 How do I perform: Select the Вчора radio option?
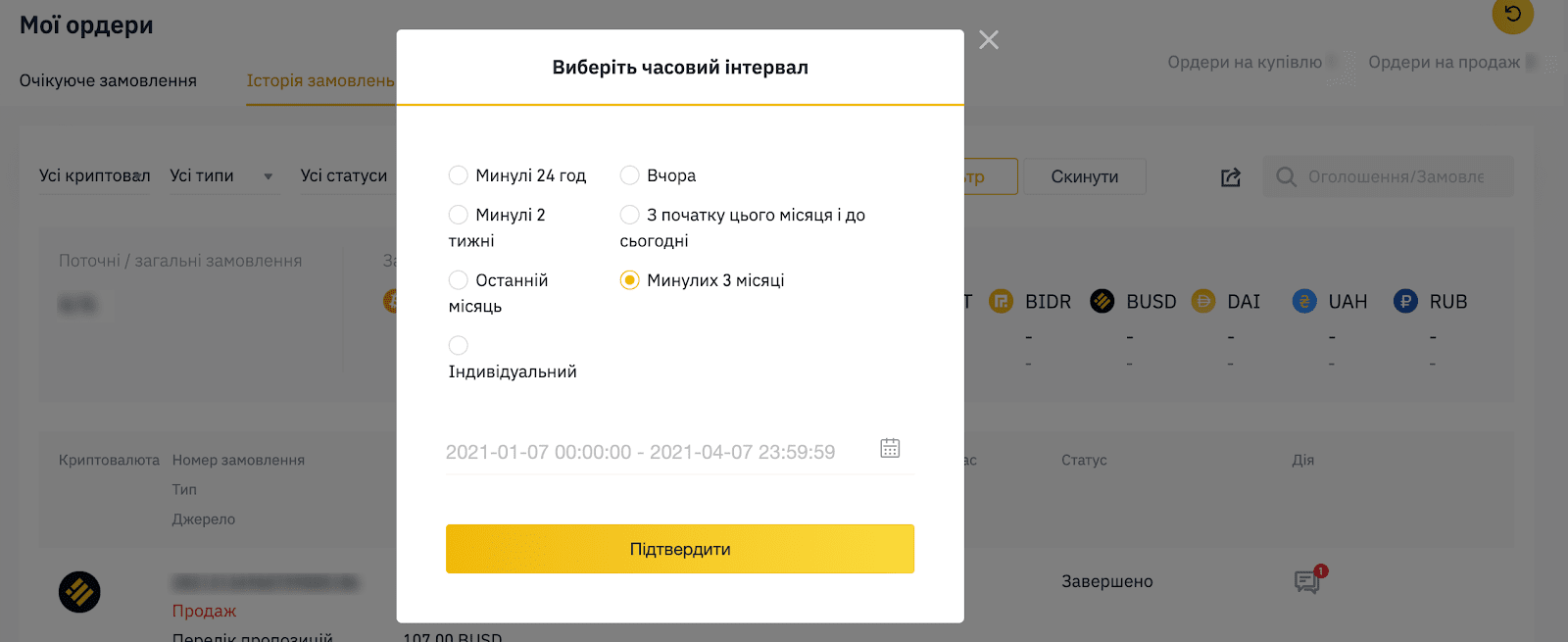(629, 175)
